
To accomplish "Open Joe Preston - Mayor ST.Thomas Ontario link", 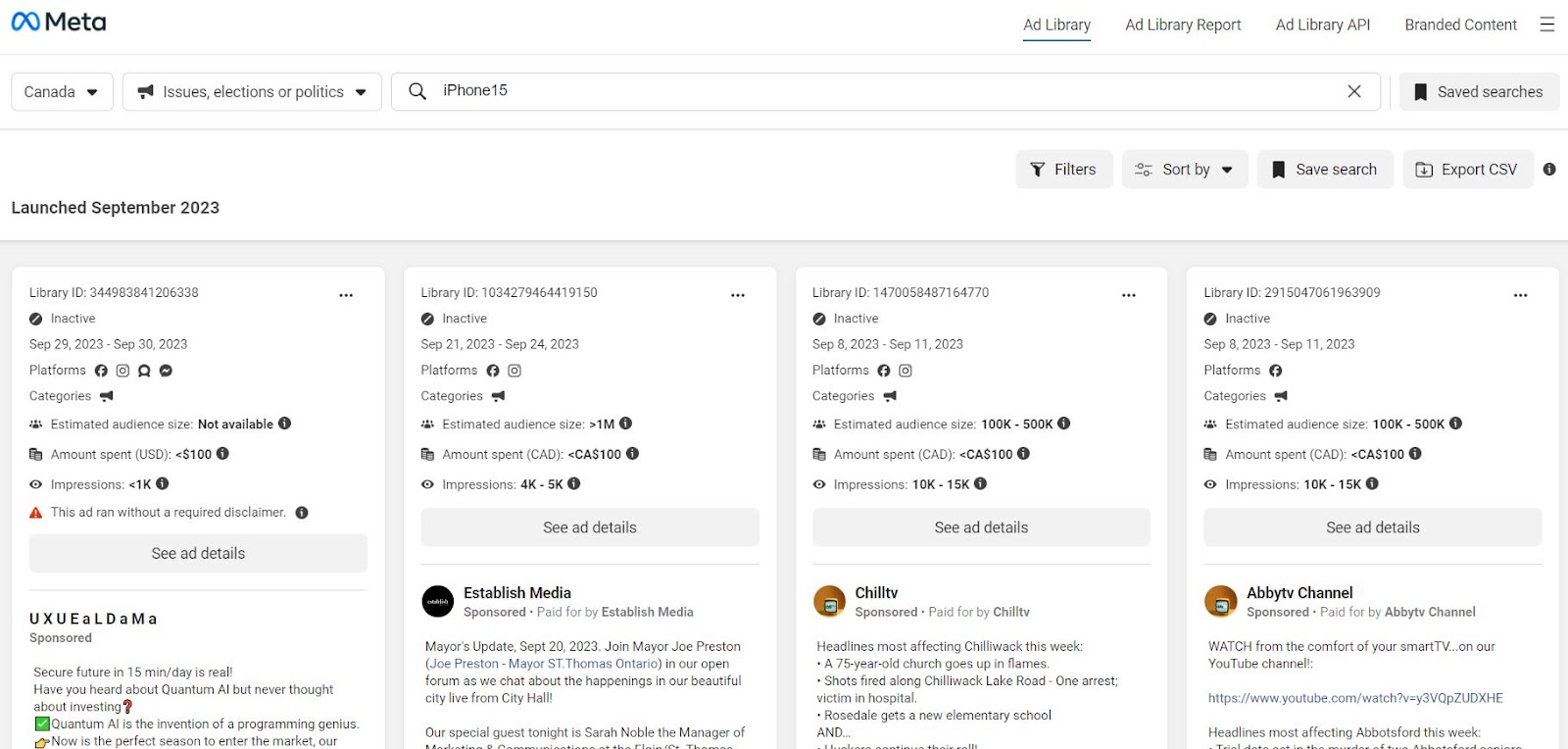I will tap(546, 664).
